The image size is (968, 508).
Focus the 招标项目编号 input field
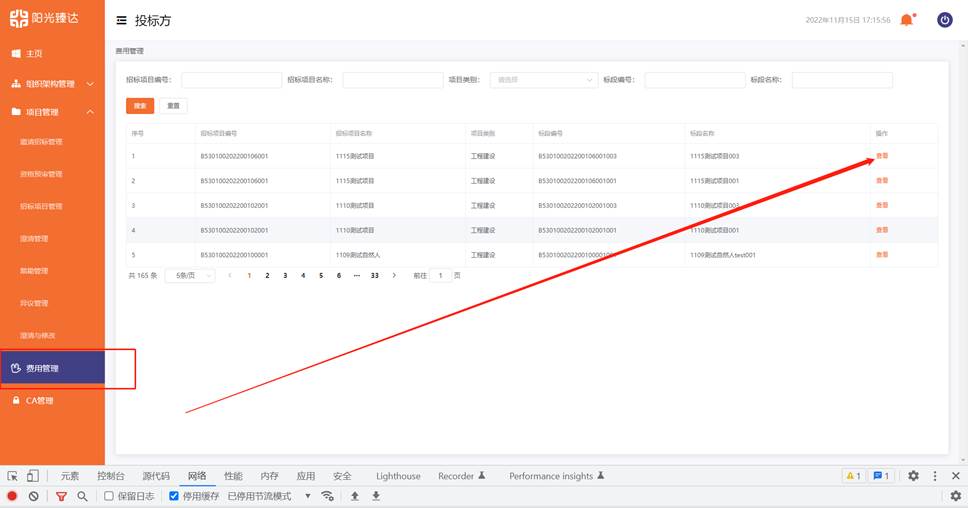click(x=232, y=80)
